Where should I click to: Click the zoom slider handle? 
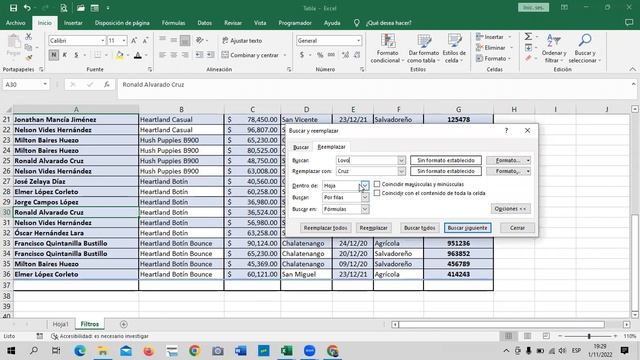pos(589,336)
